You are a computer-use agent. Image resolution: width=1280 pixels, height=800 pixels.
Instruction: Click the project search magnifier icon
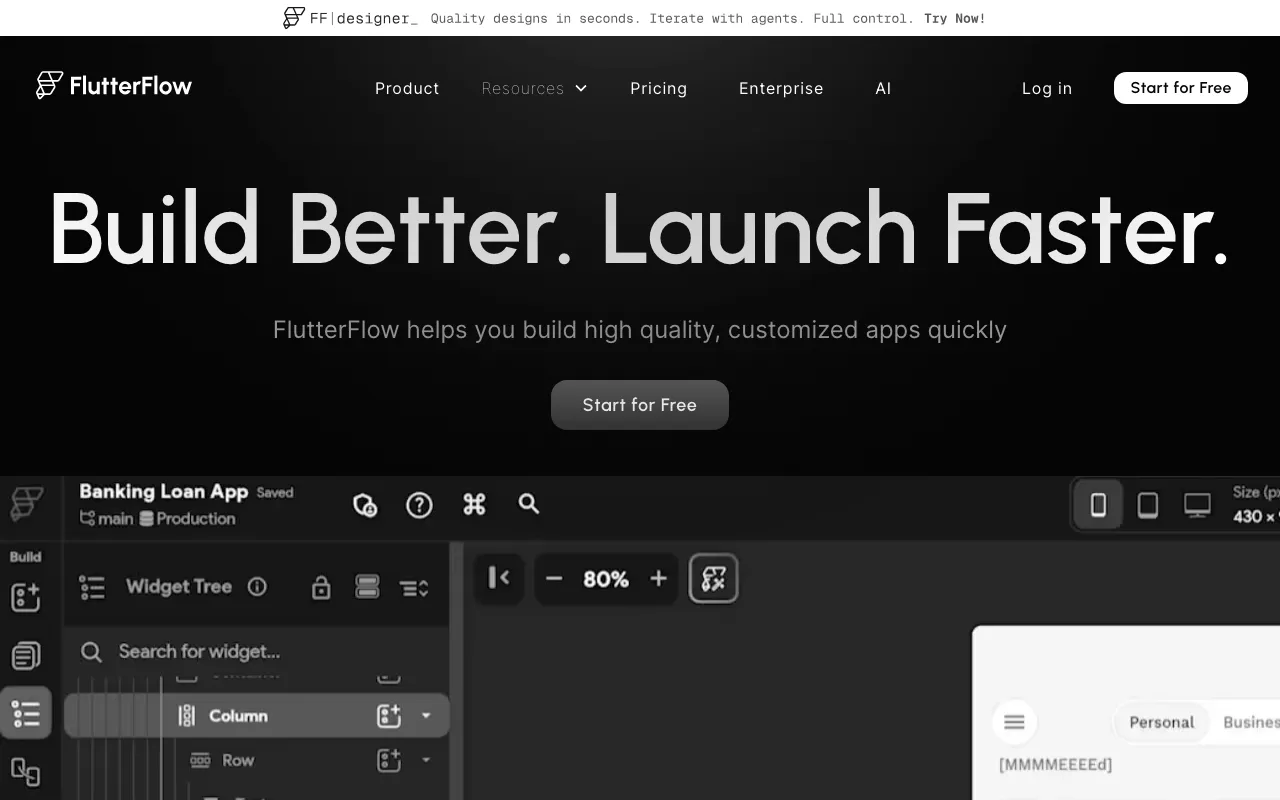529,504
